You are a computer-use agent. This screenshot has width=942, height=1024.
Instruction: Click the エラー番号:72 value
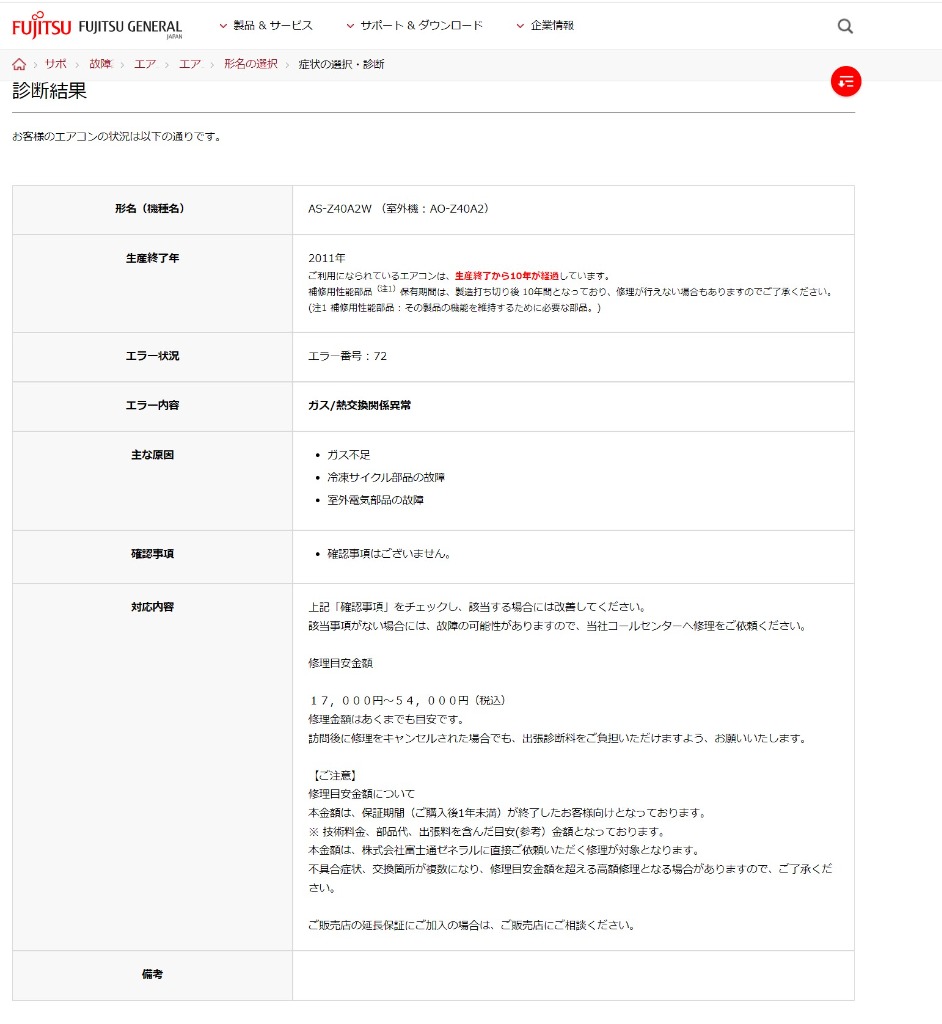[x=348, y=357]
